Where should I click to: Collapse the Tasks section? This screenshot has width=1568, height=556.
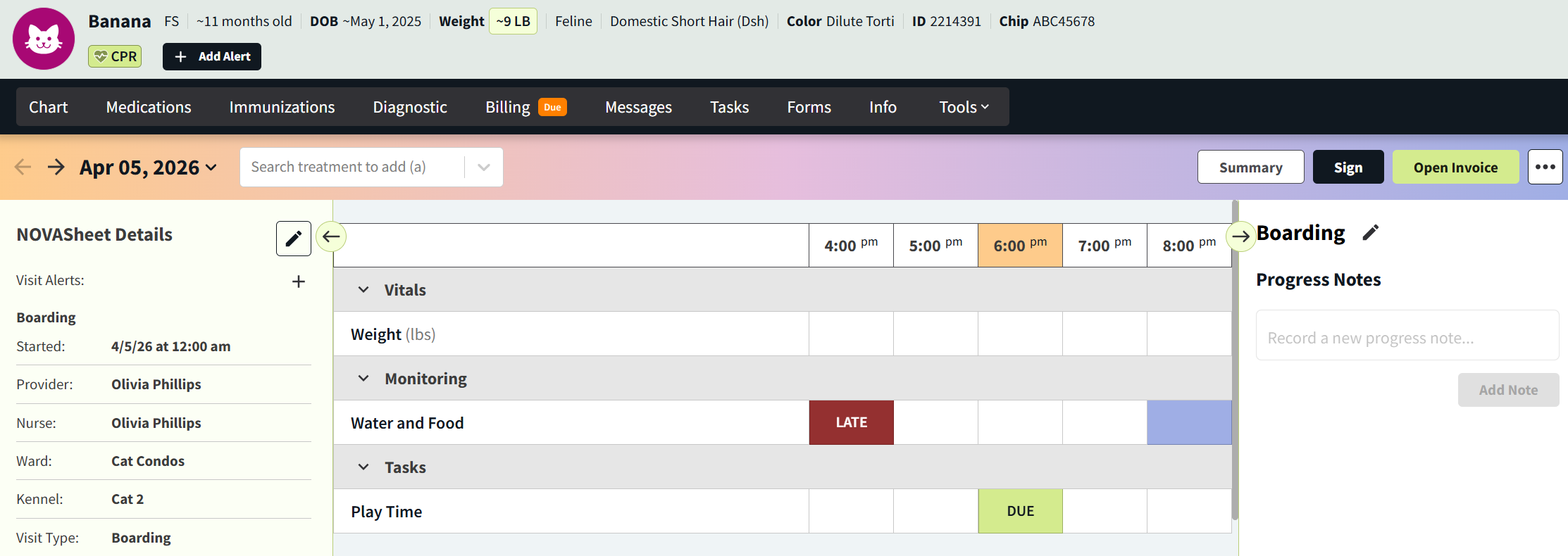click(x=363, y=467)
